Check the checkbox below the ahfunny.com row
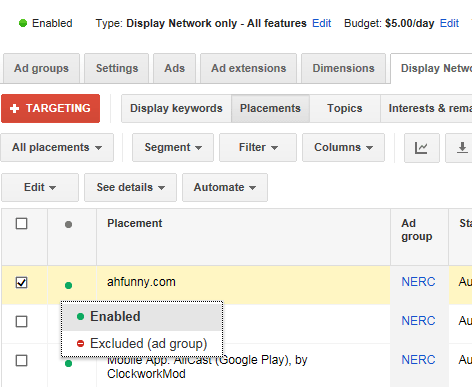Image resolution: width=472 pixels, height=387 pixels. [22, 322]
